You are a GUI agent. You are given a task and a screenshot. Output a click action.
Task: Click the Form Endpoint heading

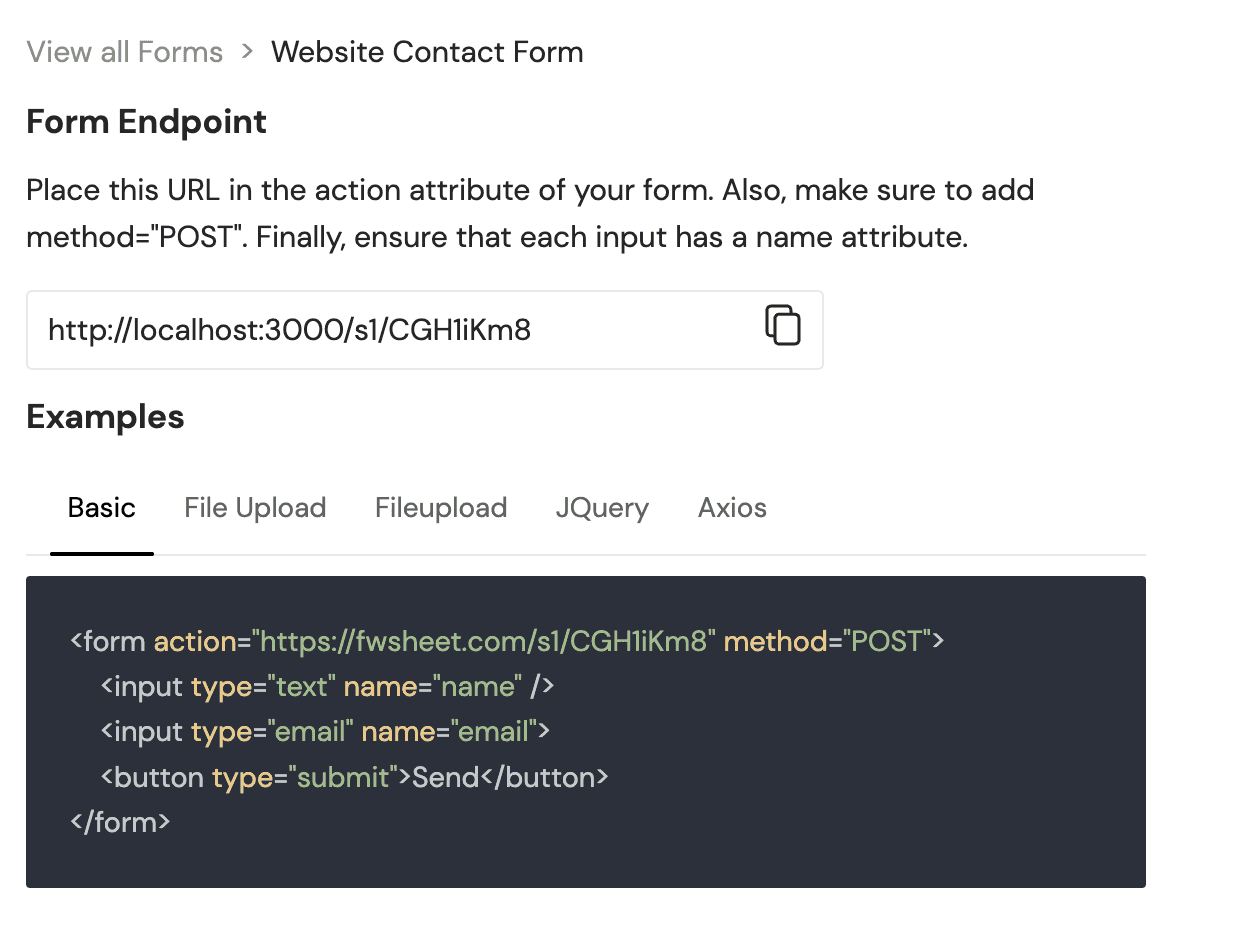[x=146, y=122]
